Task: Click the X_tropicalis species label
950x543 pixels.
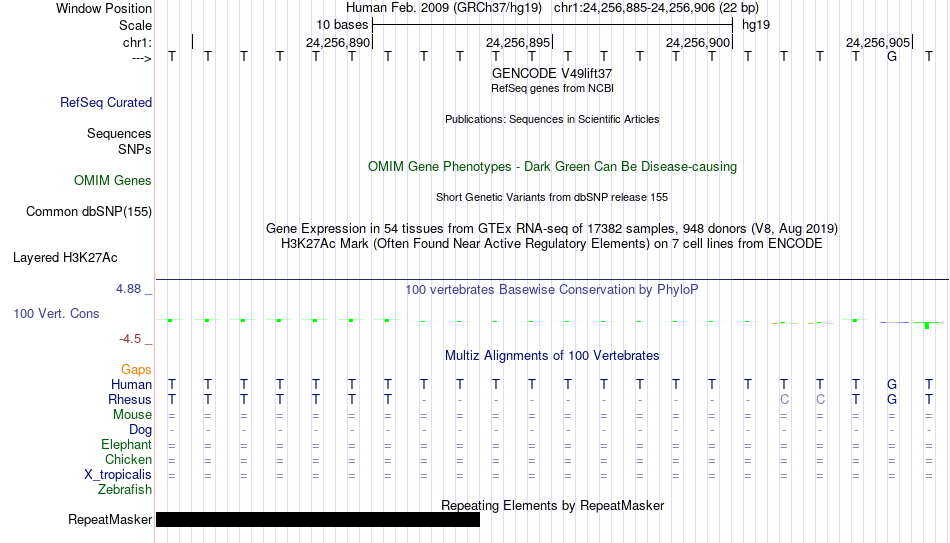Action: 118,475
